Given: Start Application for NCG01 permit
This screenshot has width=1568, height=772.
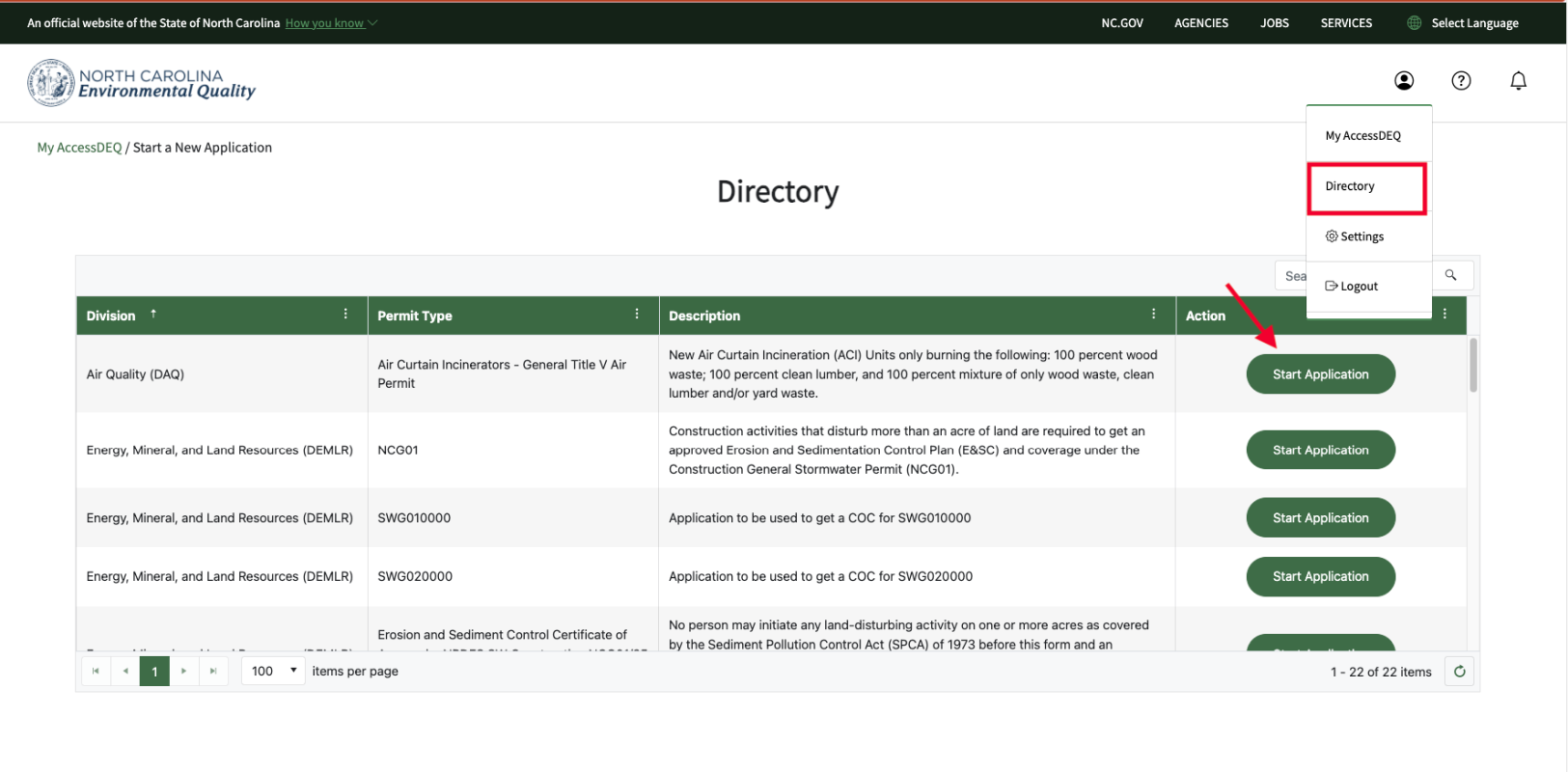Looking at the screenshot, I should point(1320,451).
